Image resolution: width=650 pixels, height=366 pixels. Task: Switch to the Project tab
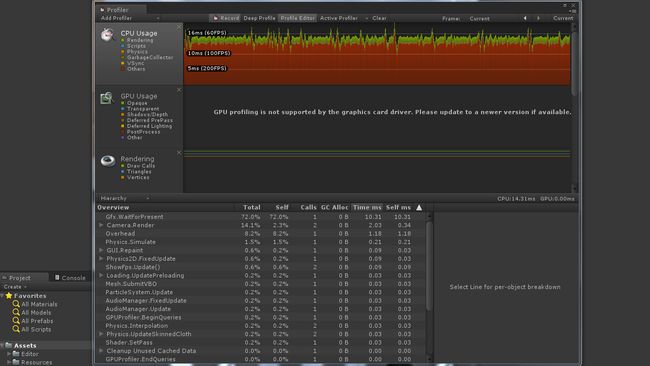tap(24, 278)
